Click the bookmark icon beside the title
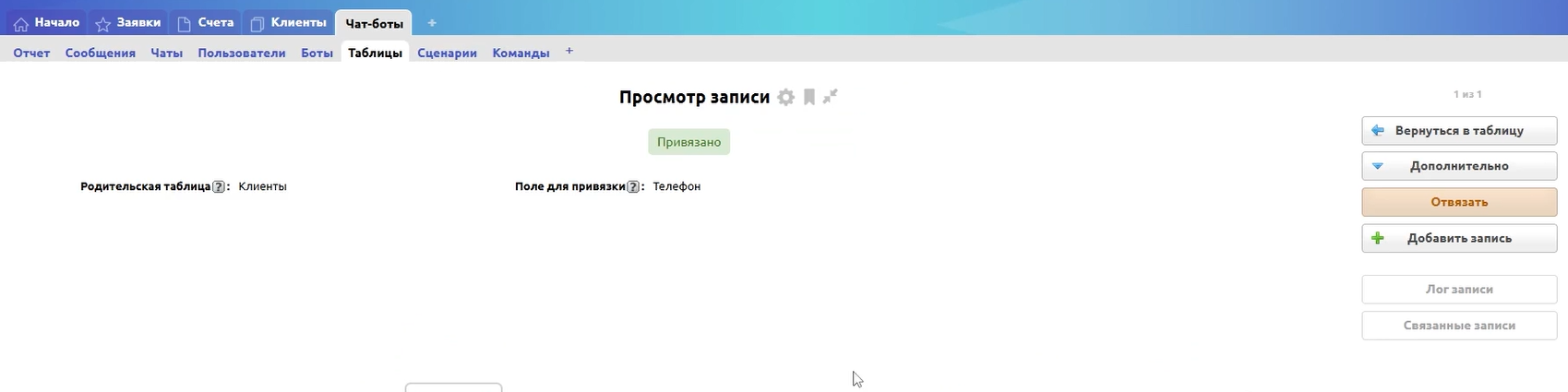Viewport: 1568px width, 392px height. coord(808,97)
